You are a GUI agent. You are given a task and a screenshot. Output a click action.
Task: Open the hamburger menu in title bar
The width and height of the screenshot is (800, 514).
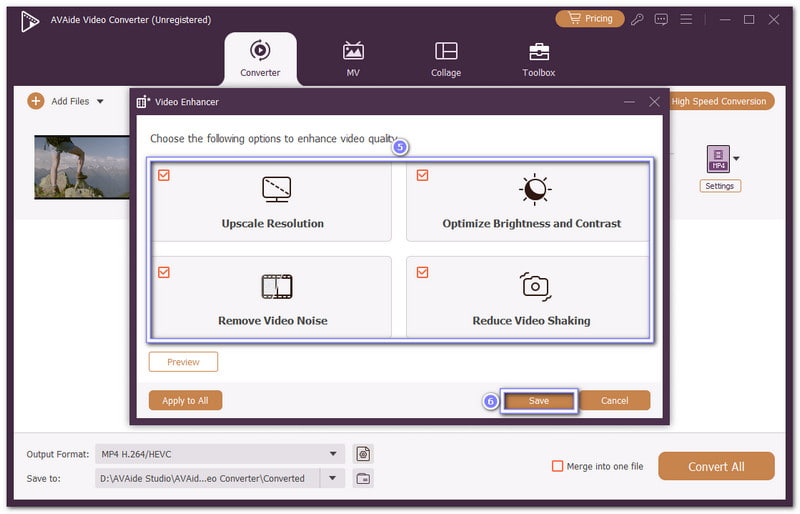[684, 19]
